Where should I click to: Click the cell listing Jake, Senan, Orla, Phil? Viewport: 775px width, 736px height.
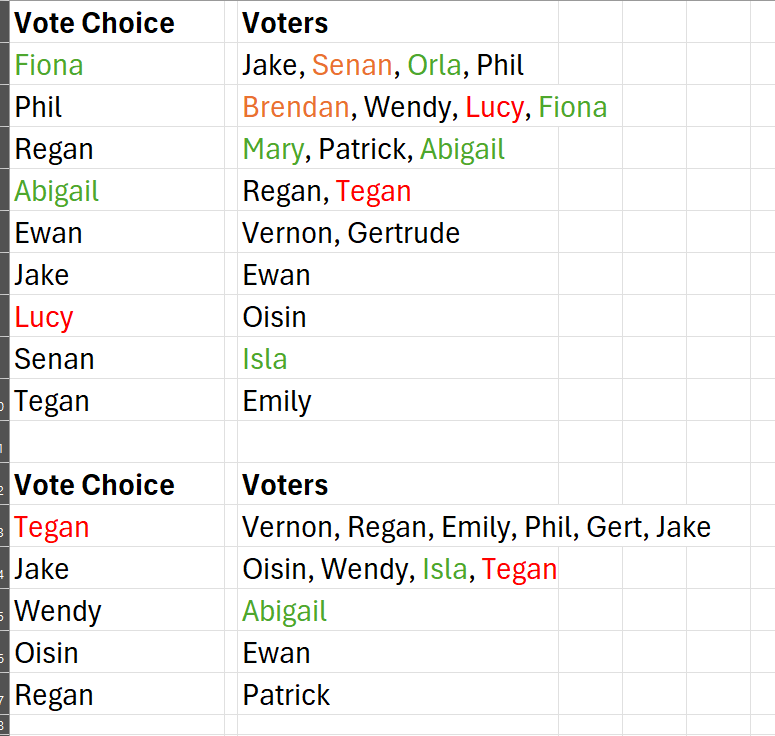pyautogui.click(x=398, y=64)
